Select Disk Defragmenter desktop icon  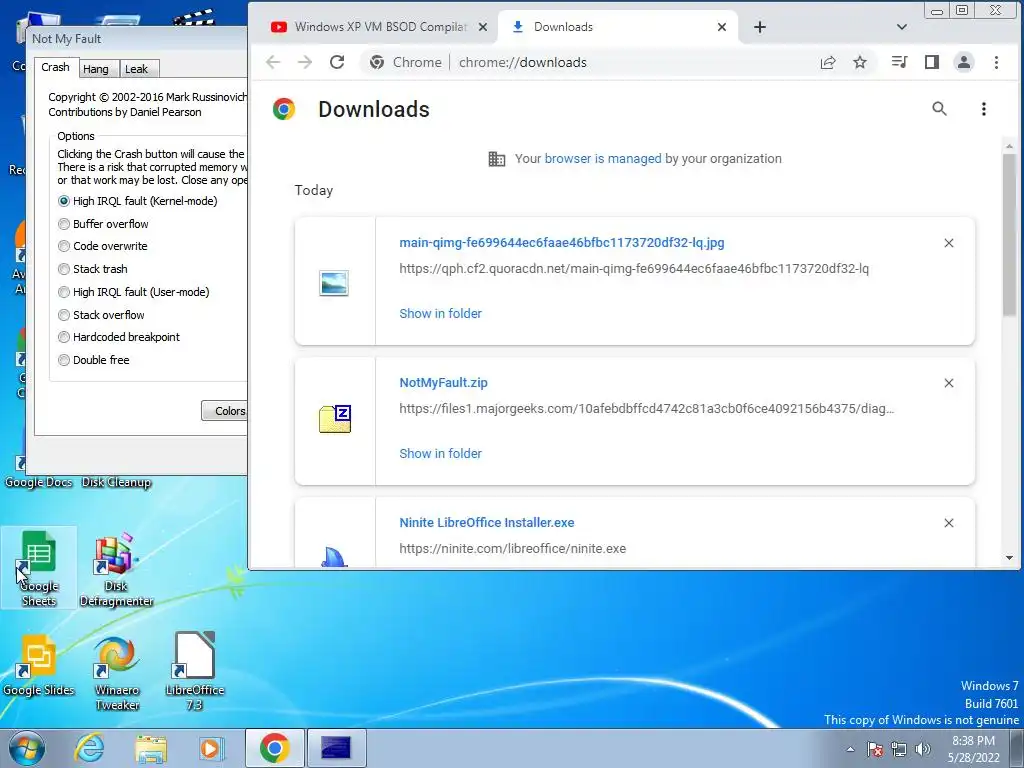click(x=116, y=569)
